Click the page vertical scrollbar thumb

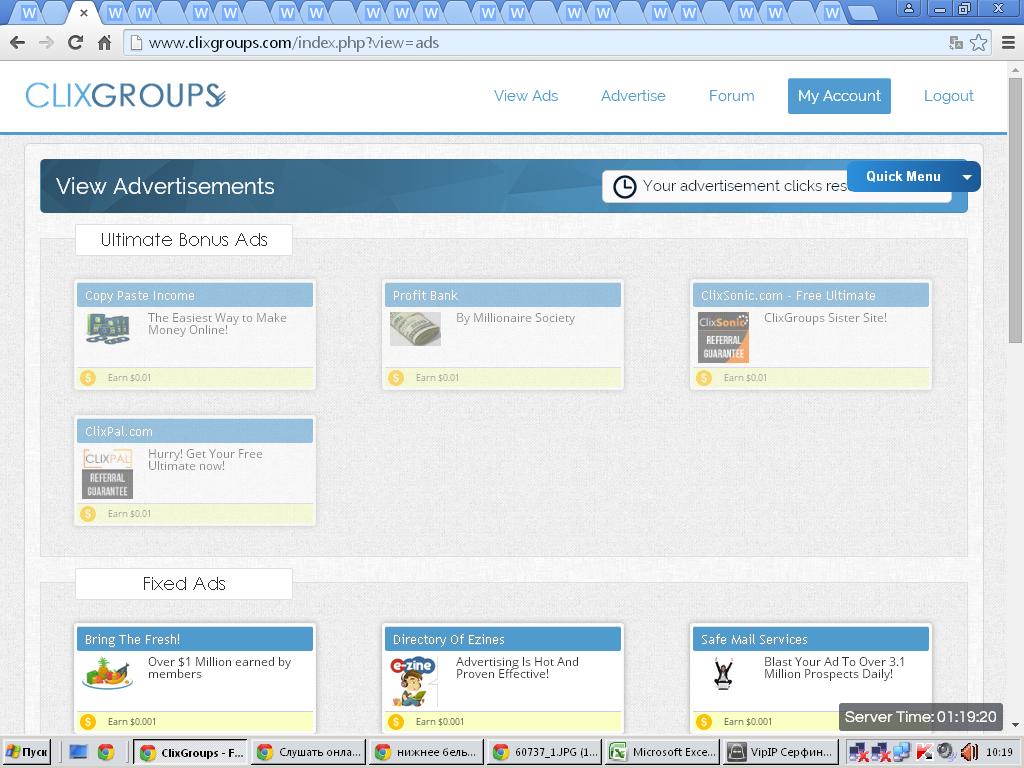click(1015, 209)
